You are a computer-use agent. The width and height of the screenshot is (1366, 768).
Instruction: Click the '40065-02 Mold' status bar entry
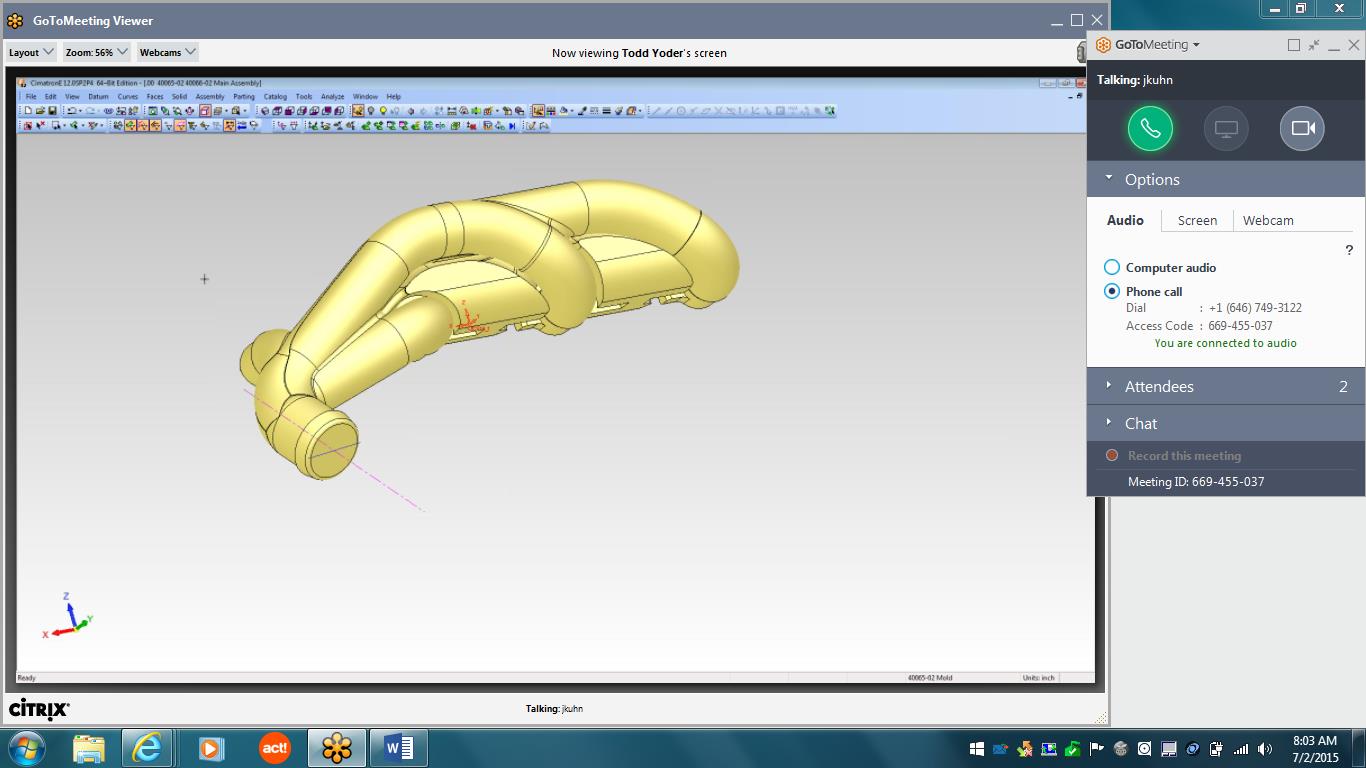930,678
